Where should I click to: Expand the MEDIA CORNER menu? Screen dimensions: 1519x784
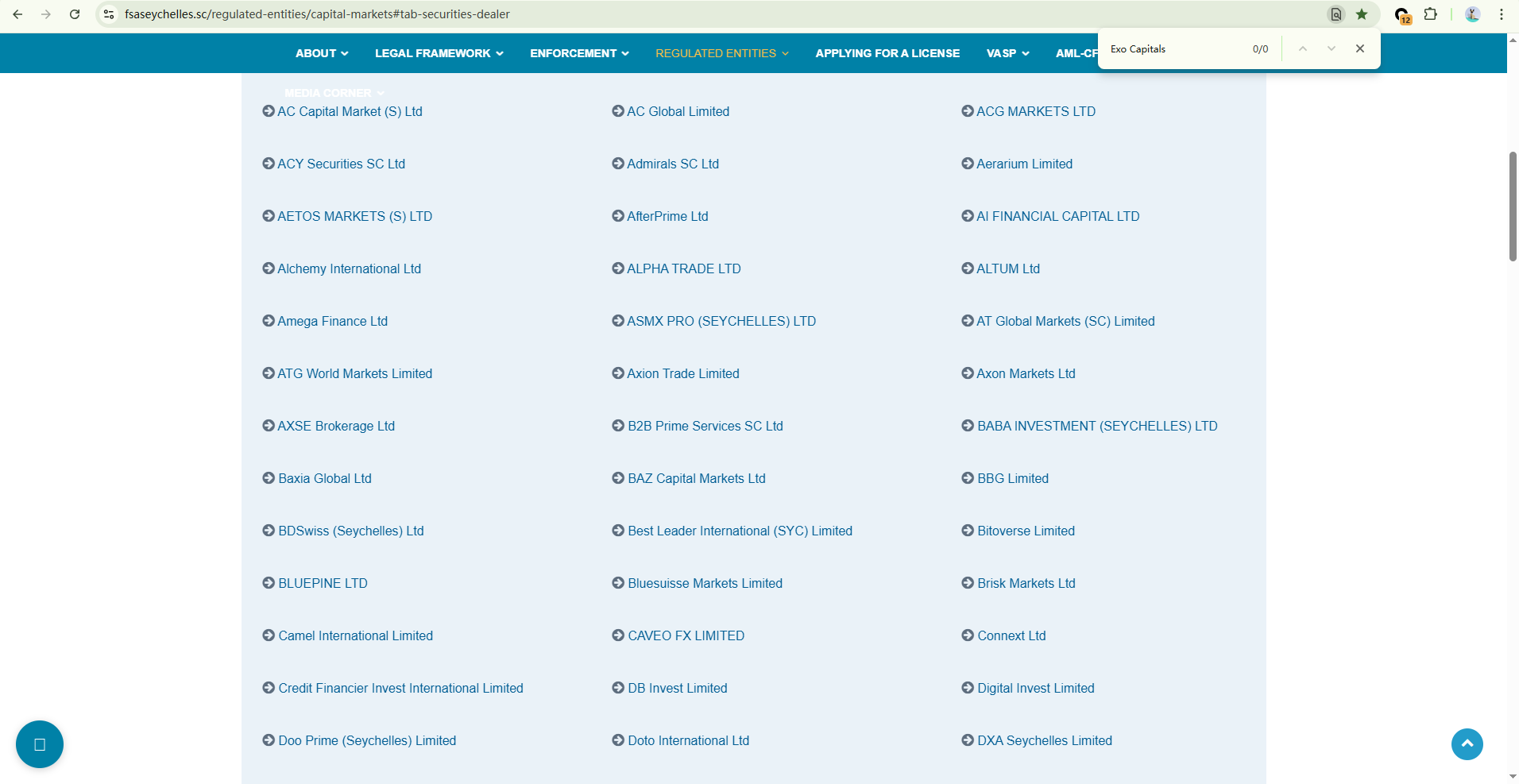pyautogui.click(x=334, y=93)
